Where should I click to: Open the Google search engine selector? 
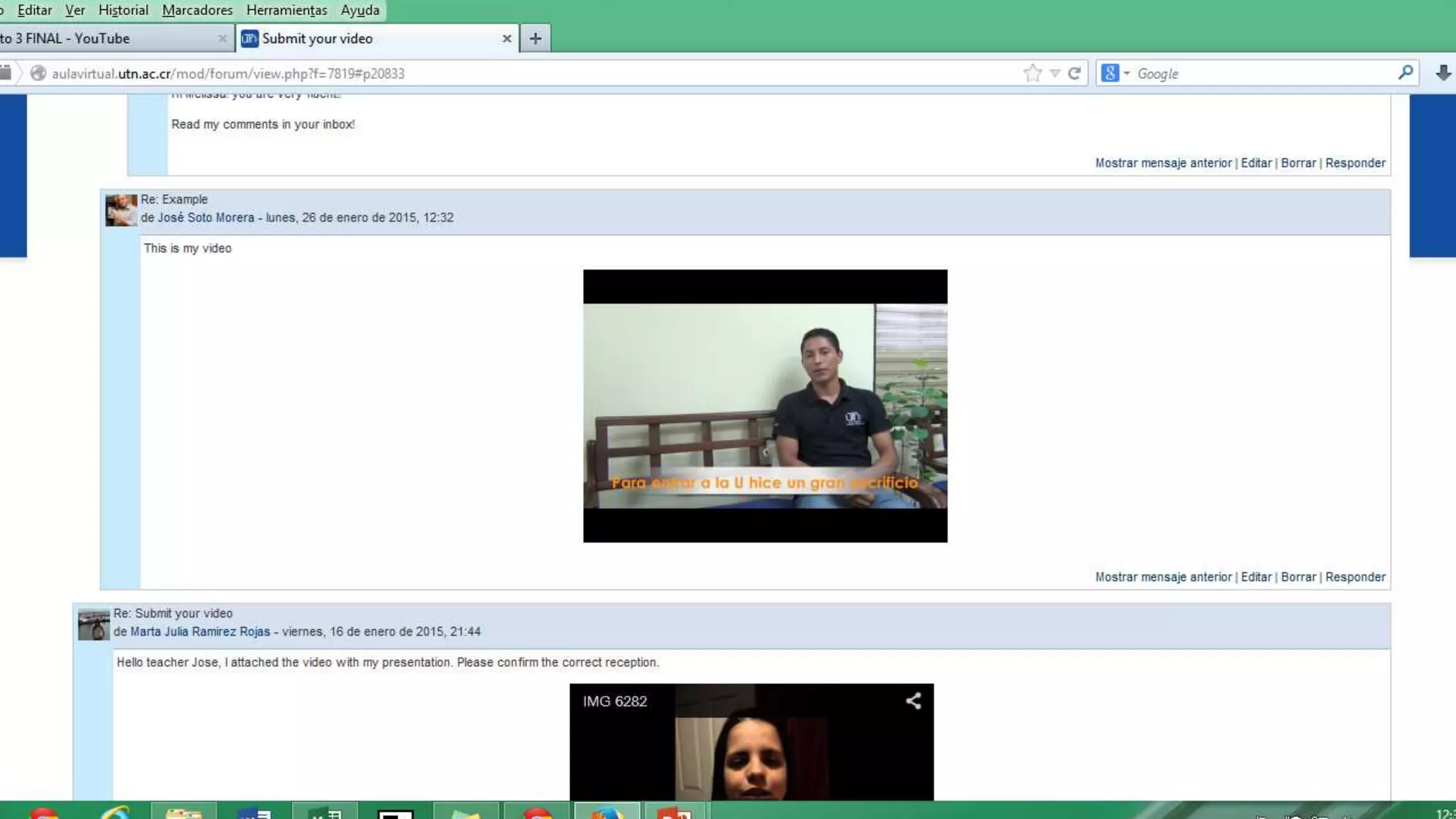click(1115, 73)
